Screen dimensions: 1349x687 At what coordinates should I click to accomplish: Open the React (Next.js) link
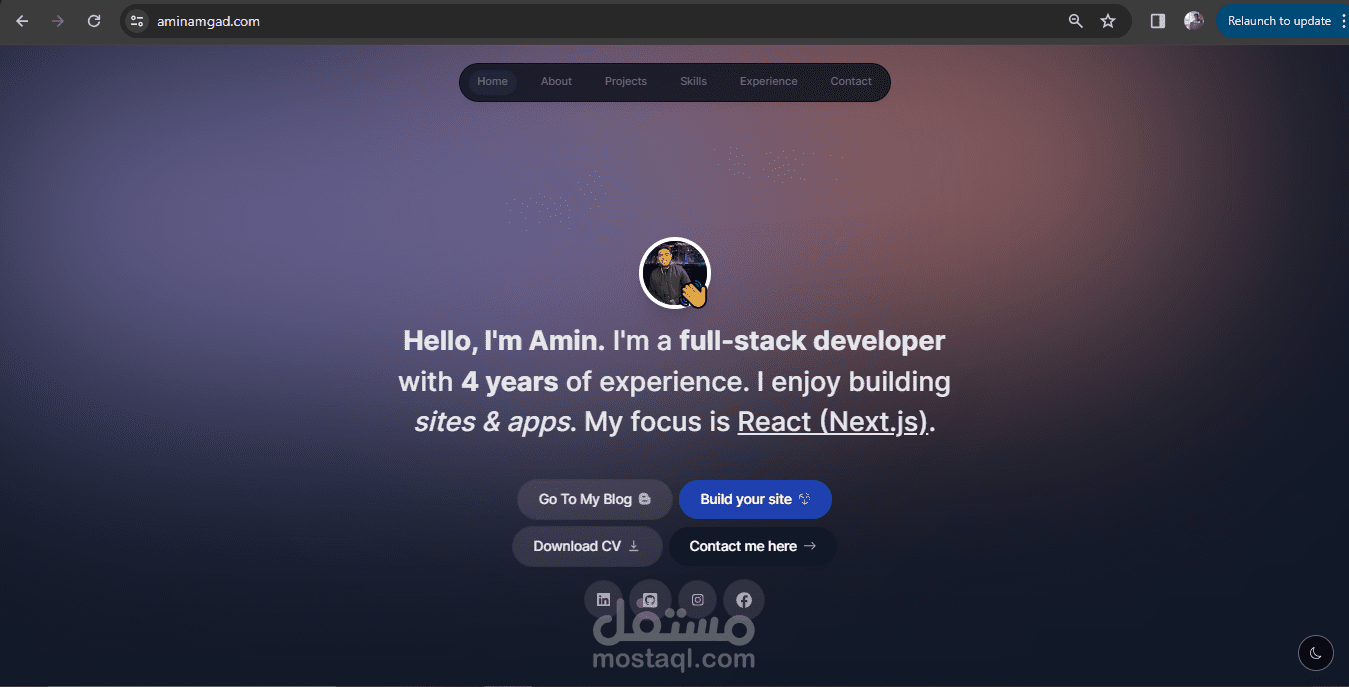pyautogui.click(x=831, y=421)
